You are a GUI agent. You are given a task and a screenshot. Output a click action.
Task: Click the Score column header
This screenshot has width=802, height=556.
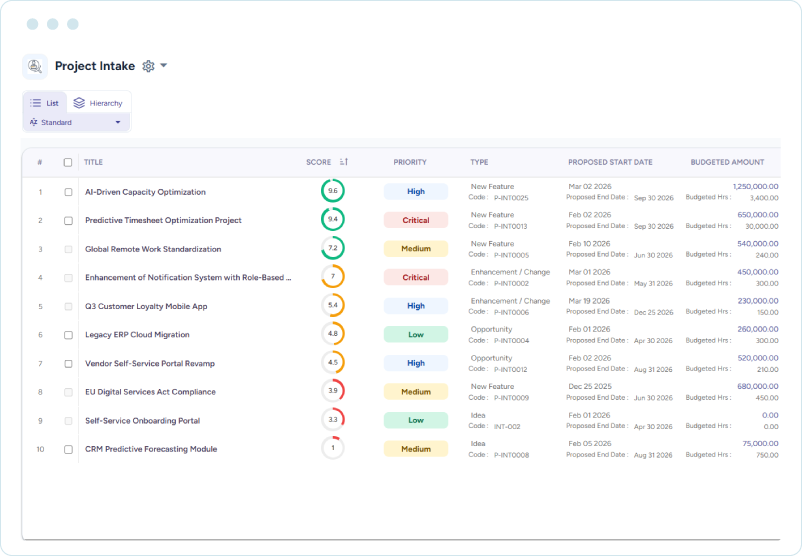click(x=319, y=162)
